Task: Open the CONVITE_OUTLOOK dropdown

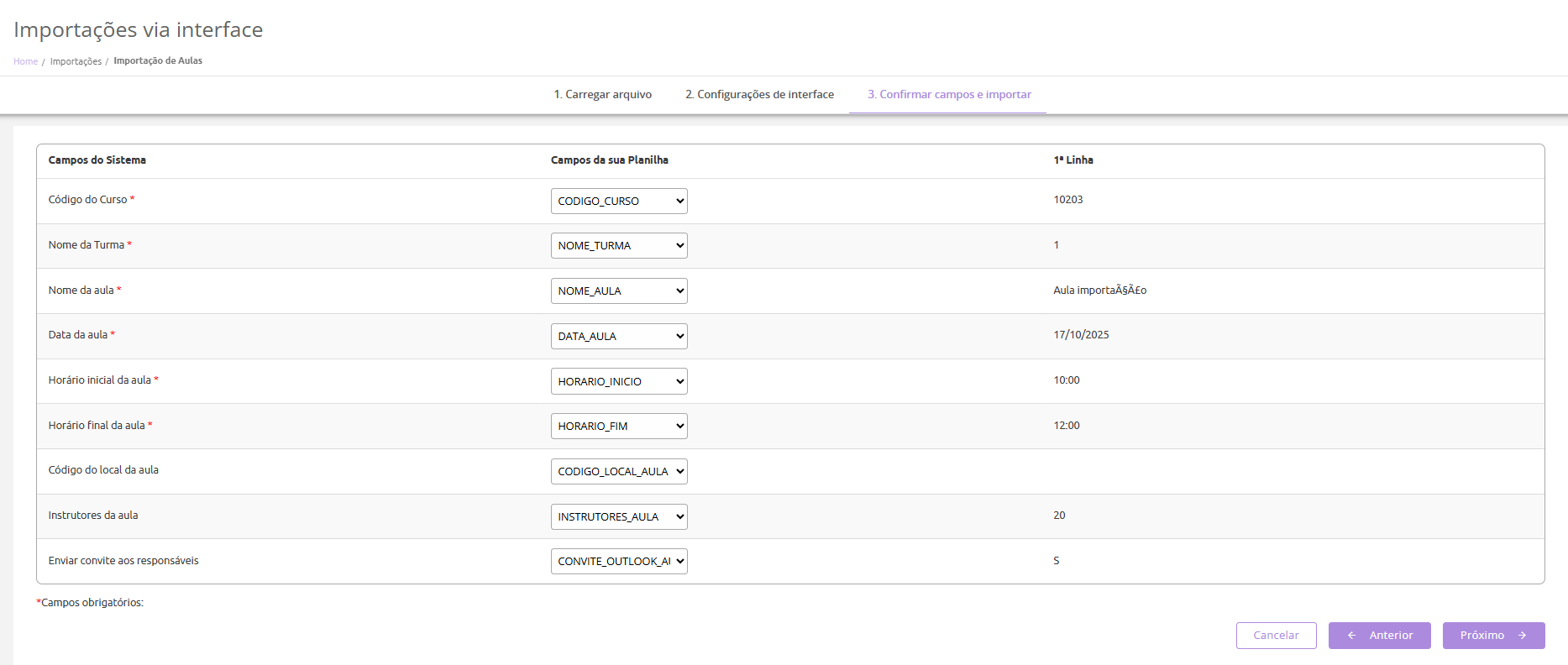Action: pos(619,562)
